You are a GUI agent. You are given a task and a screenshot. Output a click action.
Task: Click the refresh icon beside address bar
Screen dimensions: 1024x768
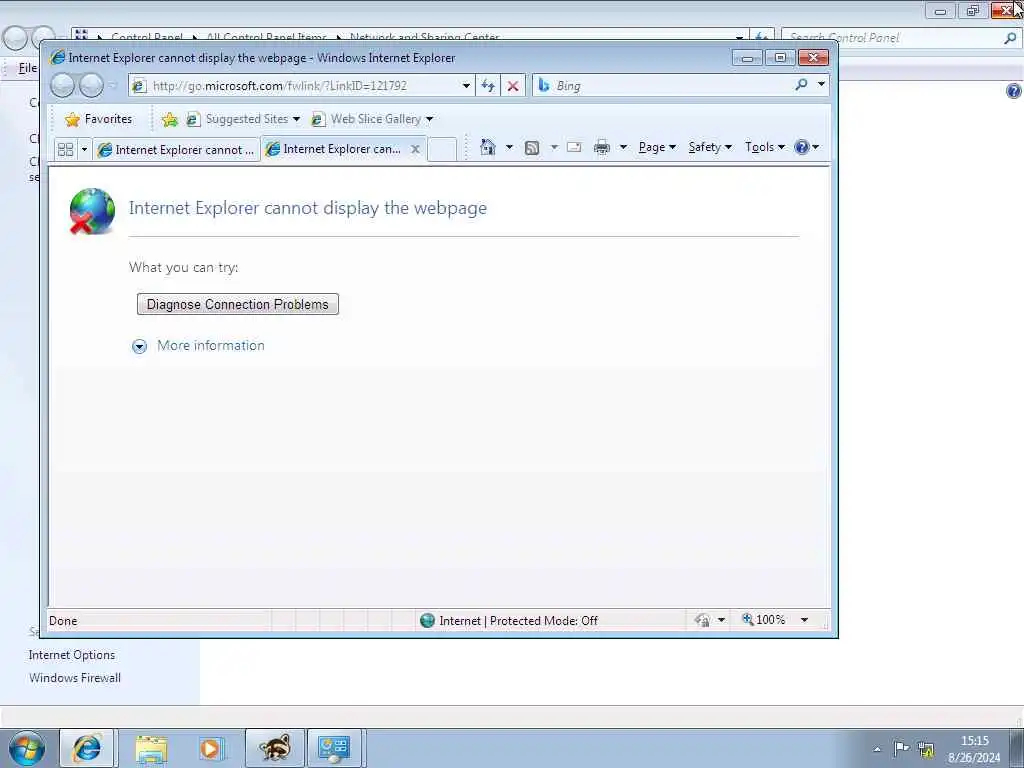[x=488, y=86]
